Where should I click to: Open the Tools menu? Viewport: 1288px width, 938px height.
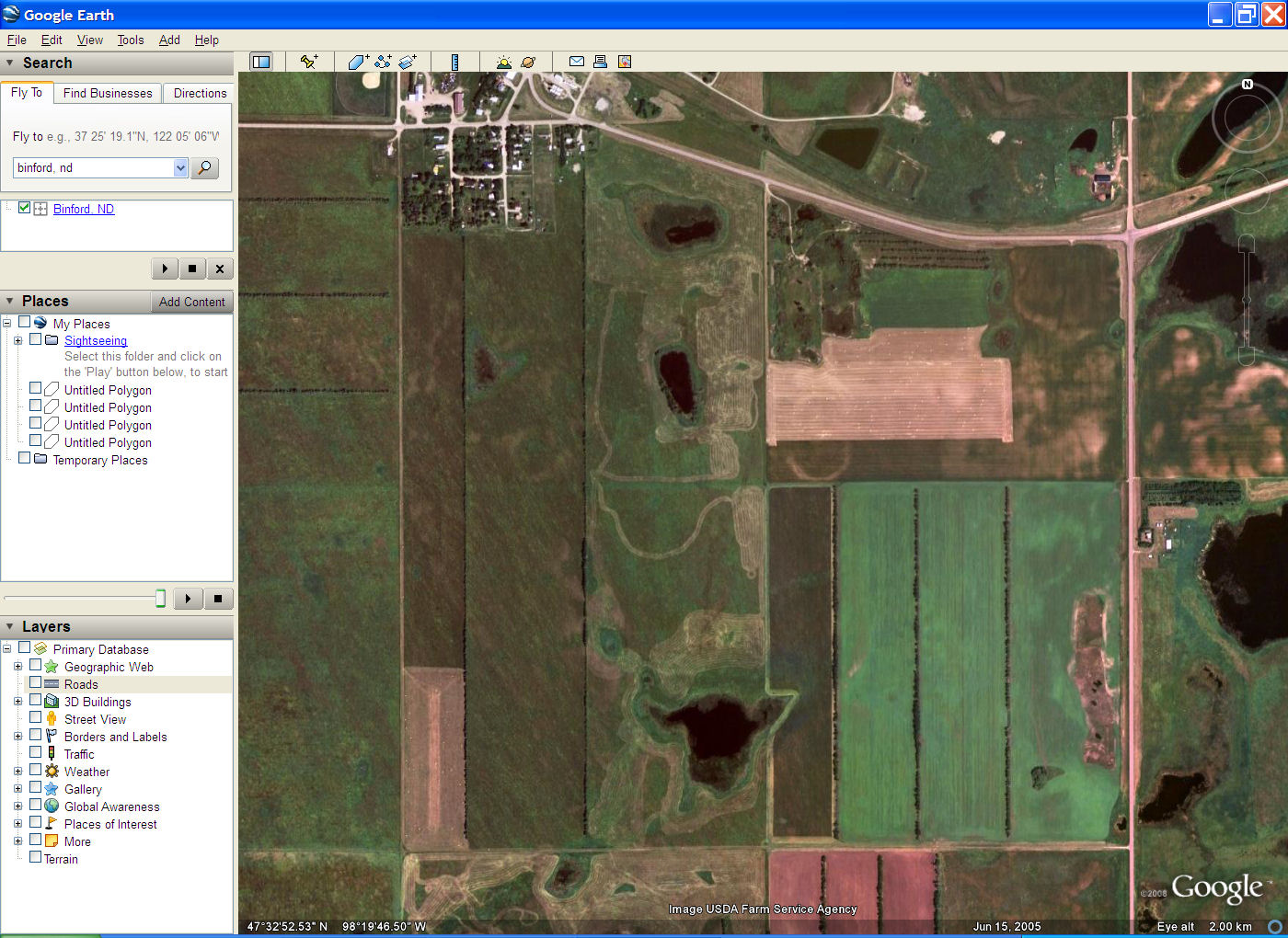pyautogui.click(x=131, y=40)
